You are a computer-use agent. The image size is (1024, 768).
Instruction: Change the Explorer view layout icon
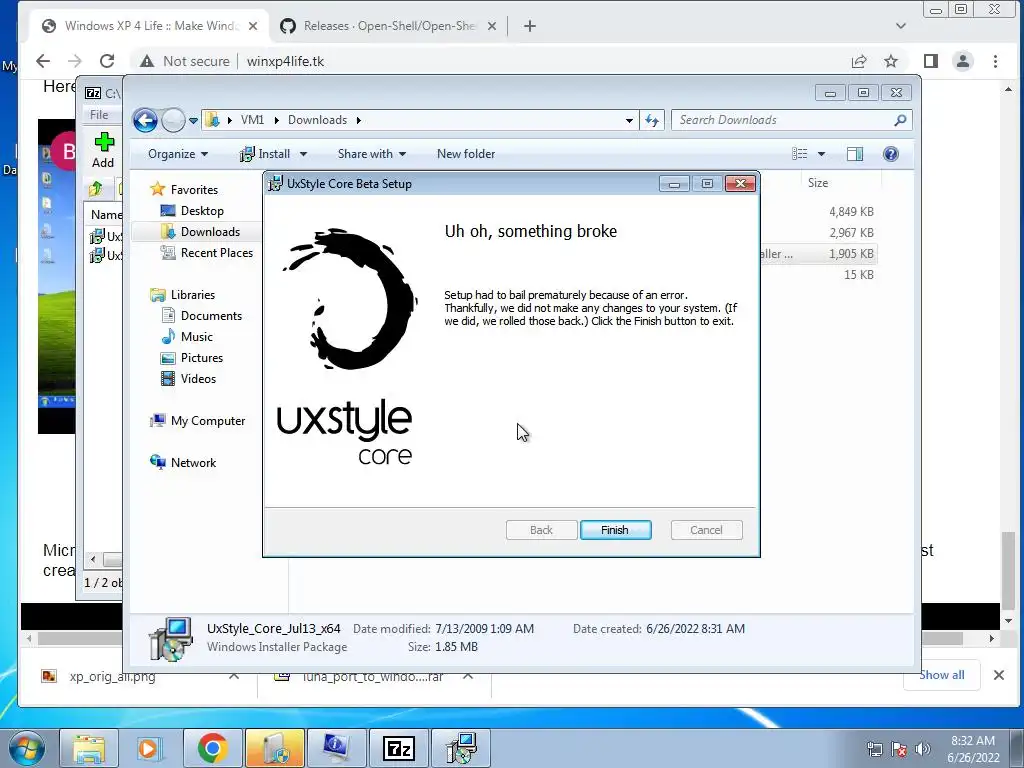coord(800,154)
